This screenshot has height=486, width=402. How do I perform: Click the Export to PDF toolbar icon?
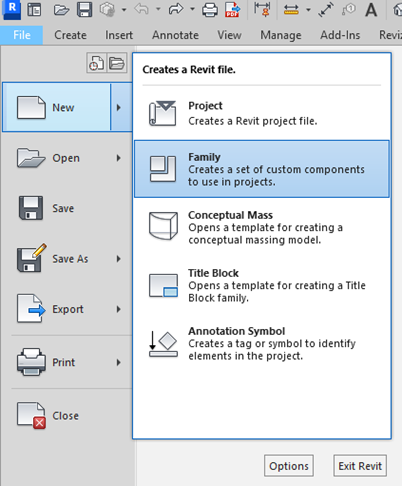(232, 10)
